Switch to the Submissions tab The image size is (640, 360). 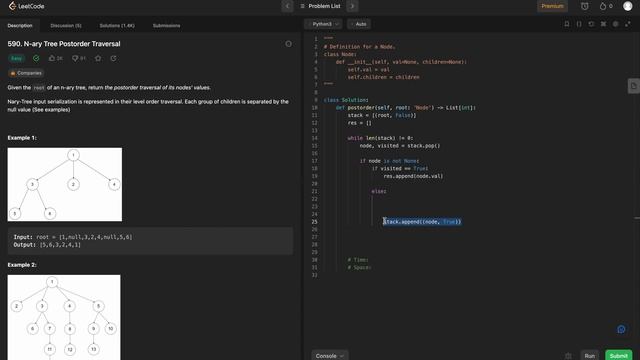pos(167,25)
